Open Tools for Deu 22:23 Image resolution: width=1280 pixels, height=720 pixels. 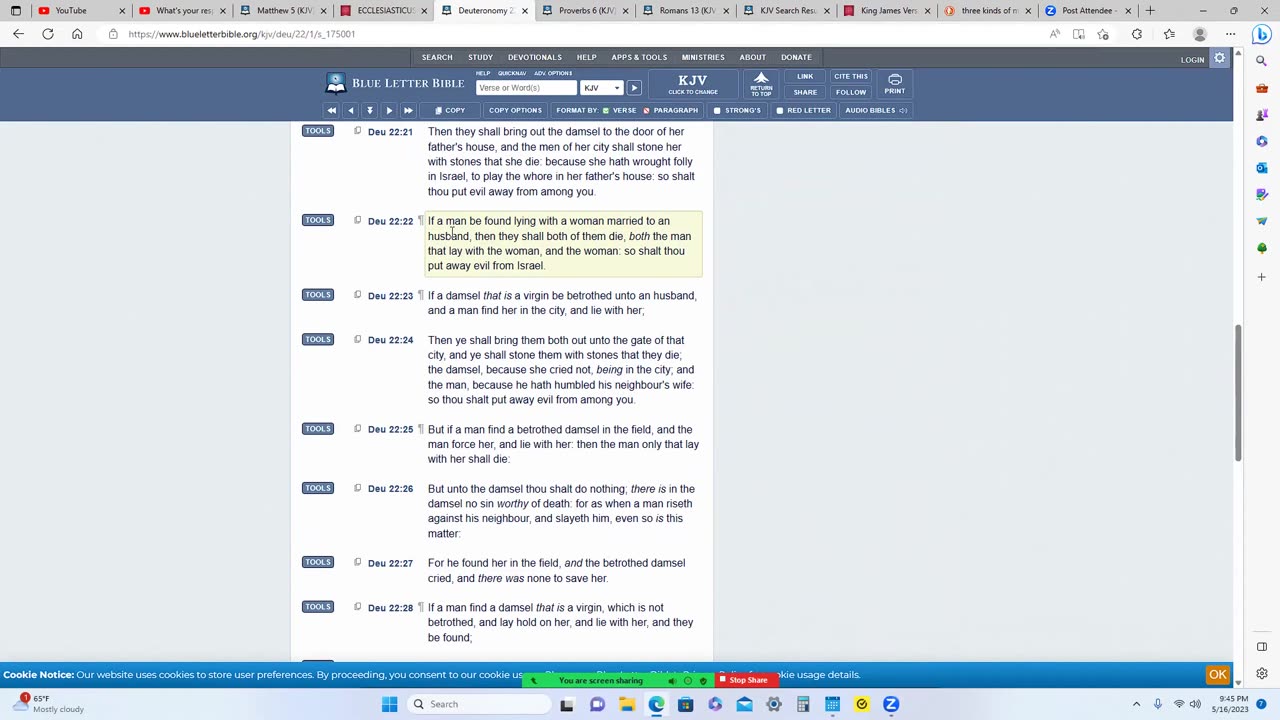[318, 295]
